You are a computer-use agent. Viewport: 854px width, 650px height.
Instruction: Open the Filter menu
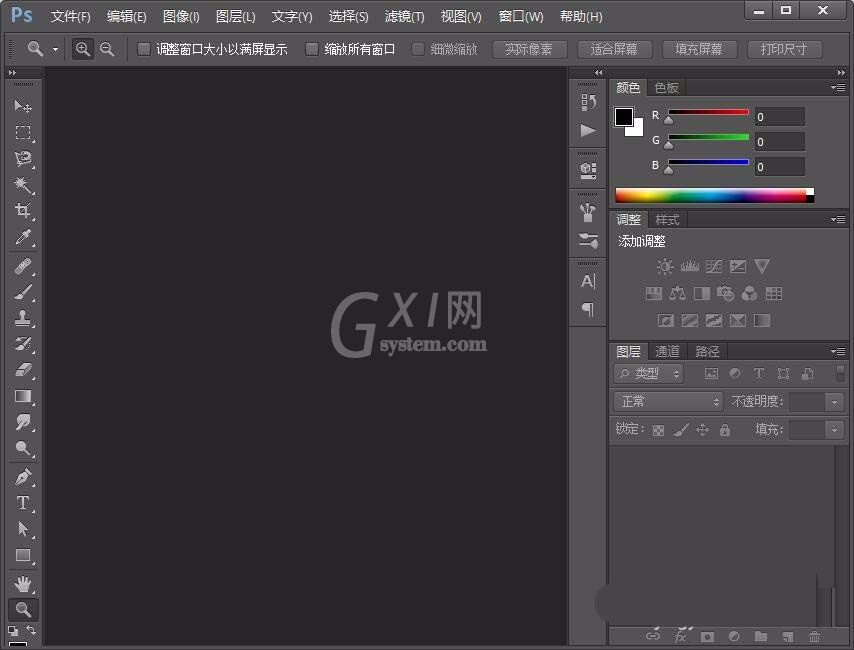tap(404, 17)
